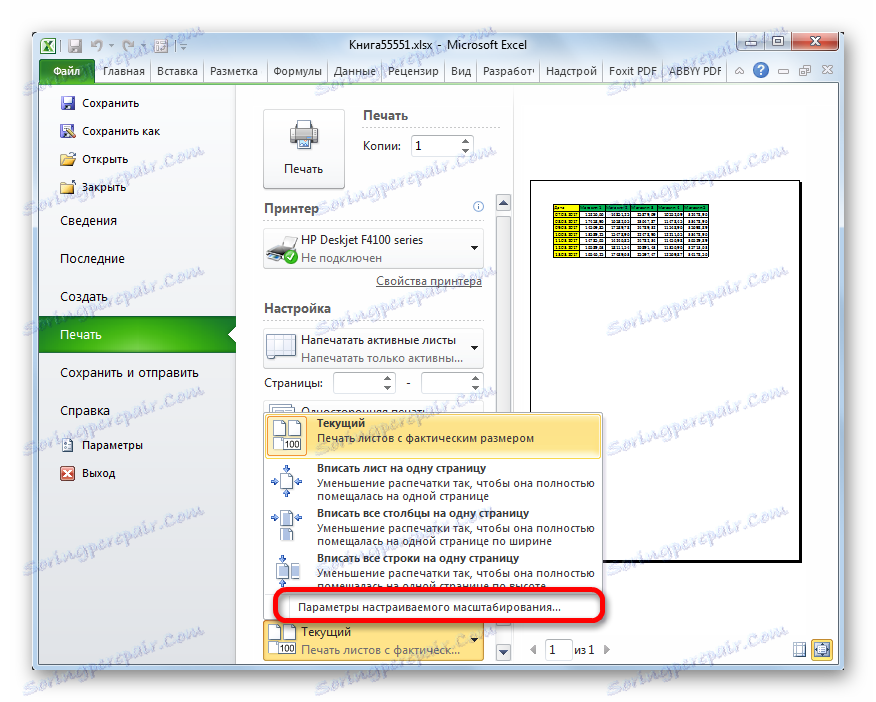Screen dimensions: 876x702
Task: Click the Save icon in the Quick Access Toolbar
Action: click(75, 45)
